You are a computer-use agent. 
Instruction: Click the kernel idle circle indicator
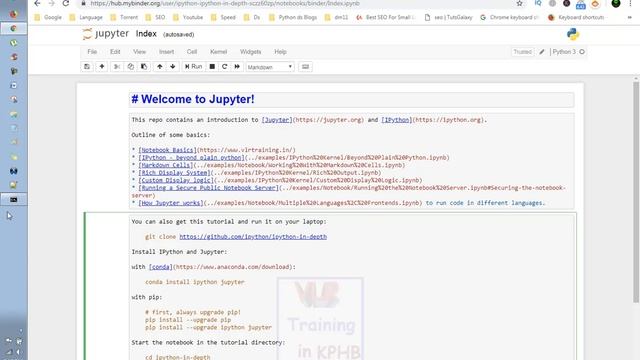(x=582, y=52)
